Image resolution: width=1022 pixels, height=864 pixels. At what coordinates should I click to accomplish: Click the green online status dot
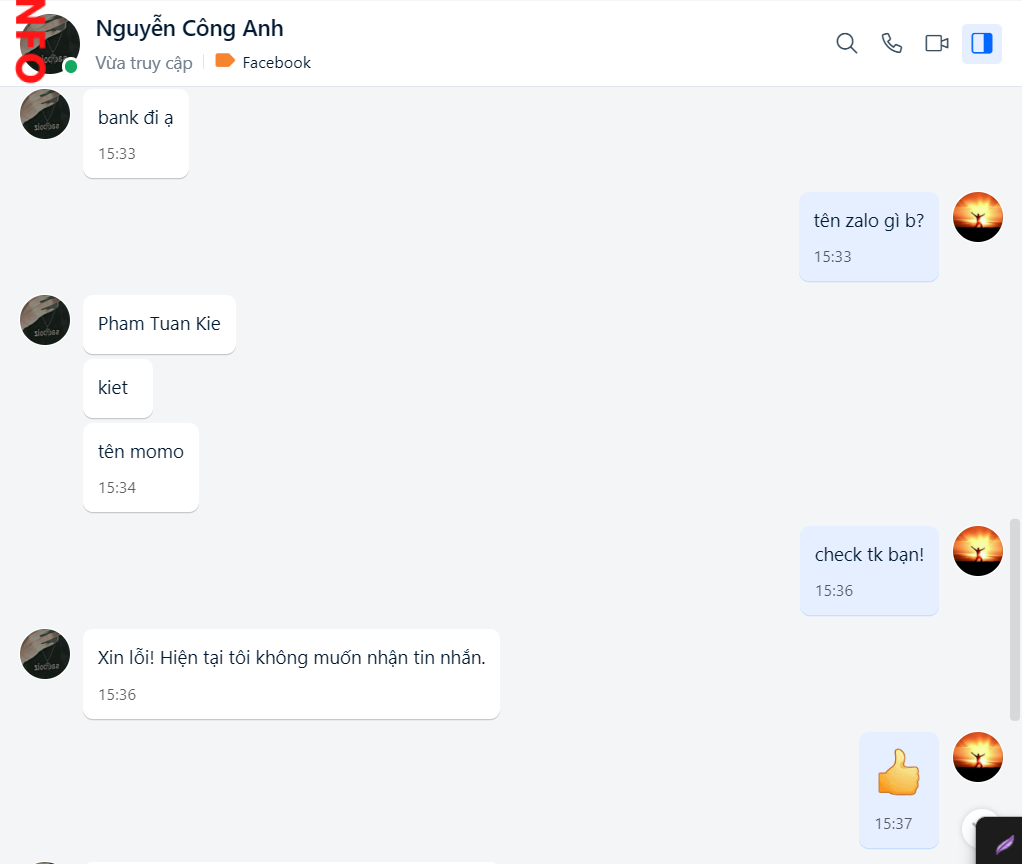(71, 67)
